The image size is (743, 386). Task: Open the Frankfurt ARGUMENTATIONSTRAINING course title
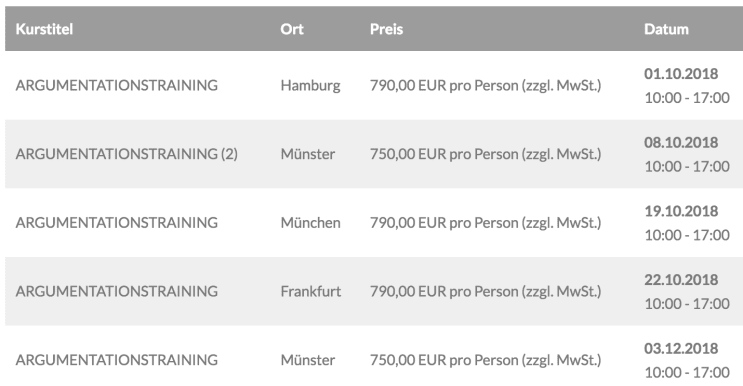click(117, 291)
